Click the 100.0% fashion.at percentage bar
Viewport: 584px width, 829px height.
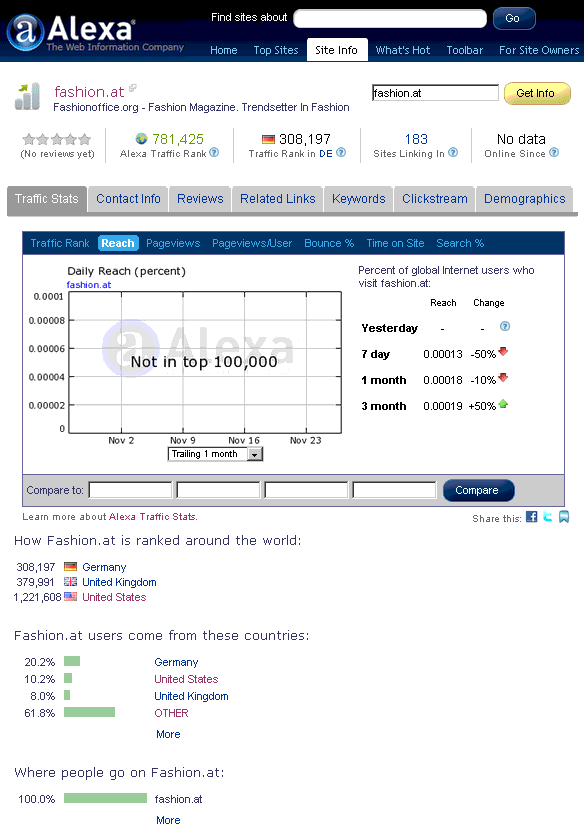105,798
